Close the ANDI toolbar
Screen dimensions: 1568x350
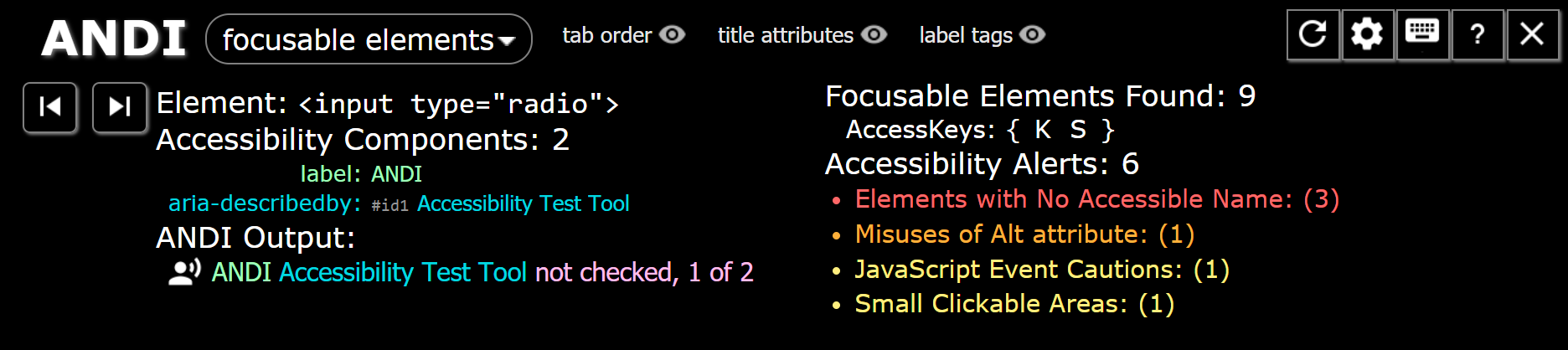click(1532, 34)
